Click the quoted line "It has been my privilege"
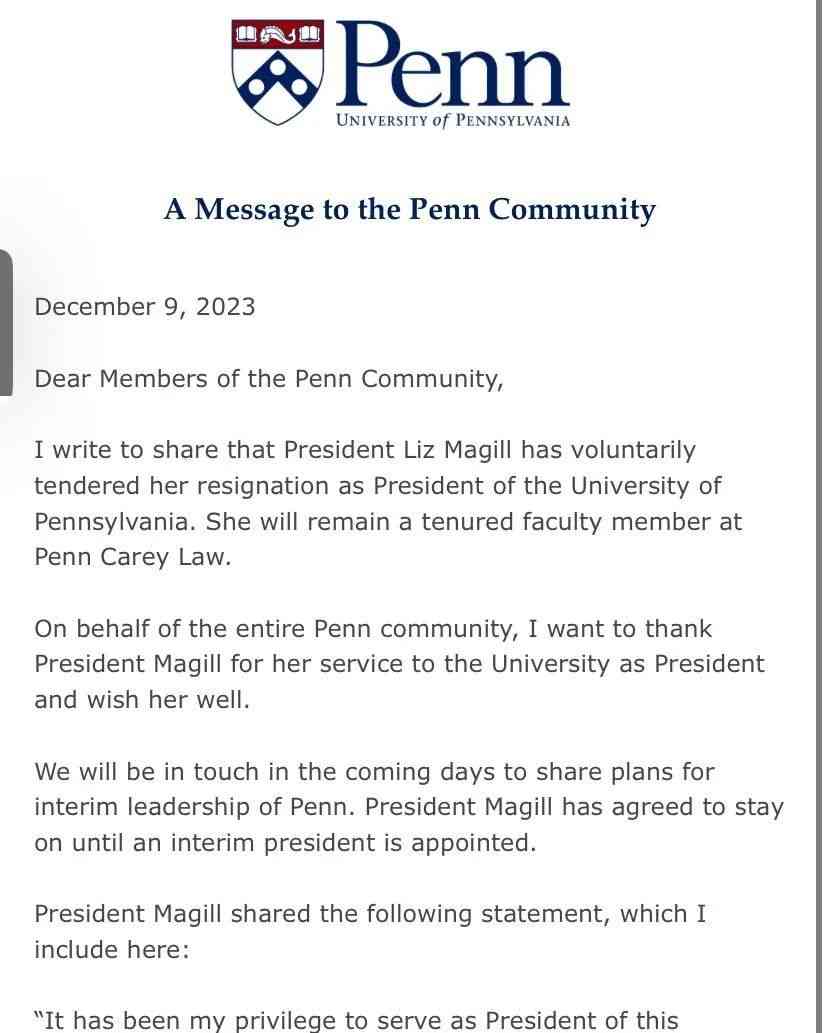The image size is (828, 1033). [x=356, y=1020]
